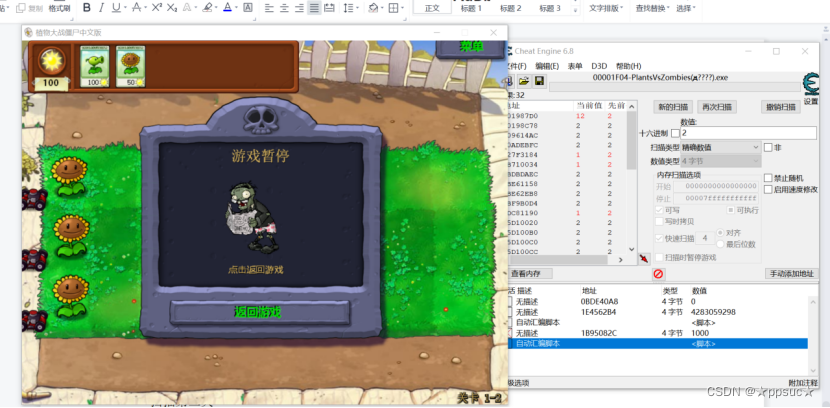Apply the 标题 2 heading style
This screenshot has height=408, width=830.
point(510,8)
